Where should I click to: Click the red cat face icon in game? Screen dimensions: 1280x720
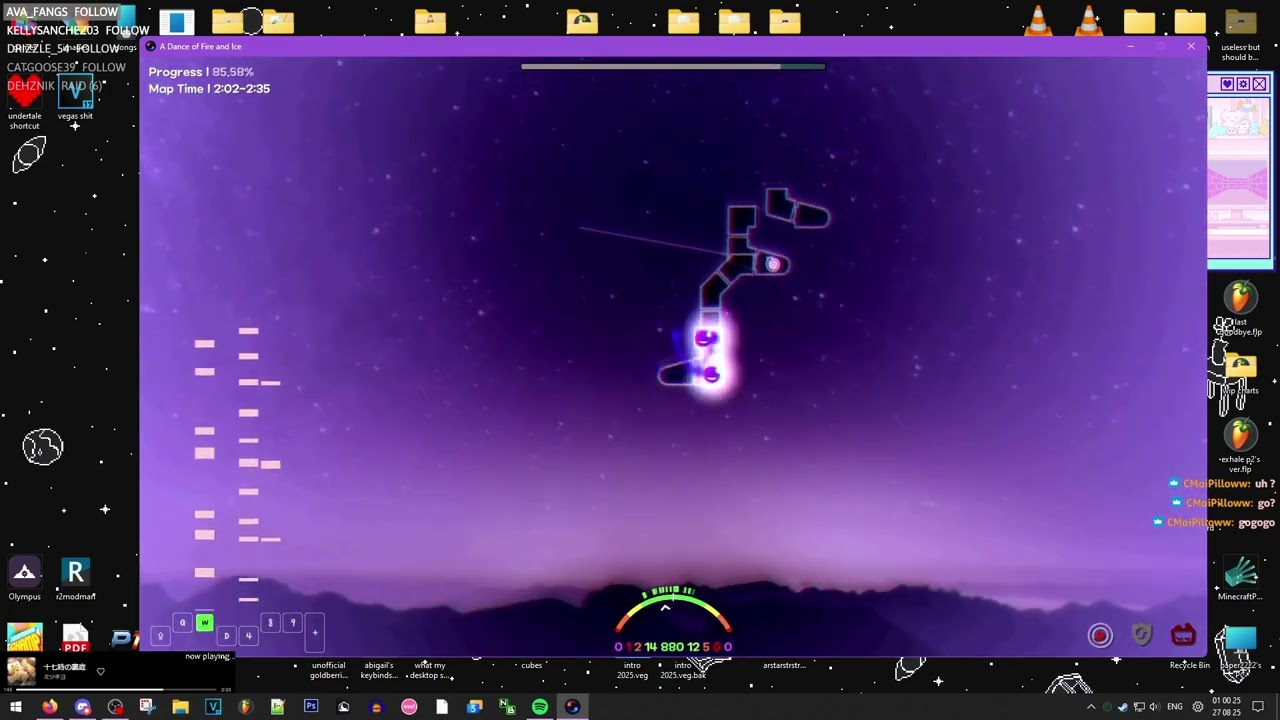click(1183, 634)
